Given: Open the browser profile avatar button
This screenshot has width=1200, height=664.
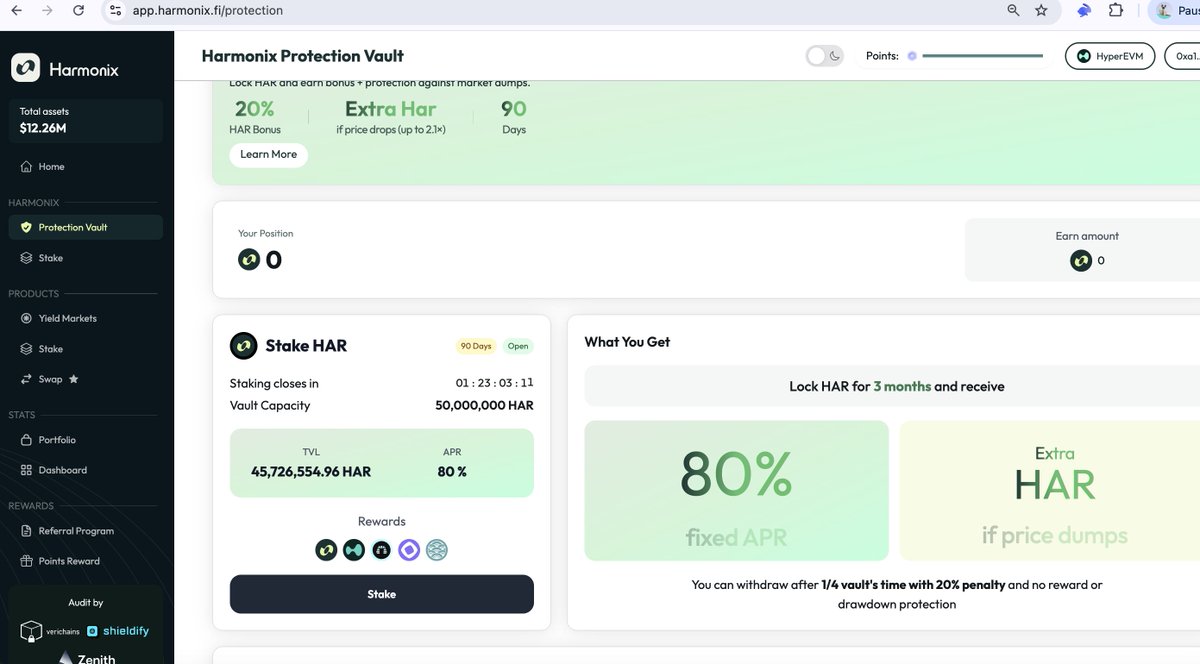Looking at the screenshot, I should point(1166,10).
